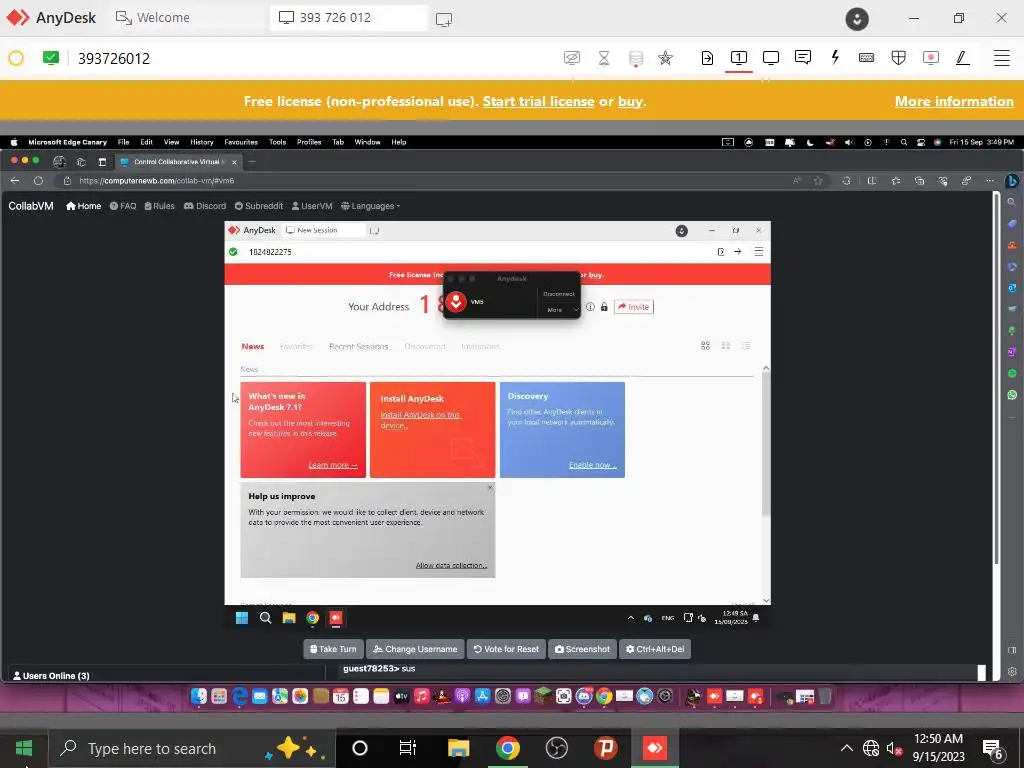This screenshot has width=1024, height=768.
Task: Open the file transfer icon in AnyDesk toolbar
Action: [x=707, y=58]
